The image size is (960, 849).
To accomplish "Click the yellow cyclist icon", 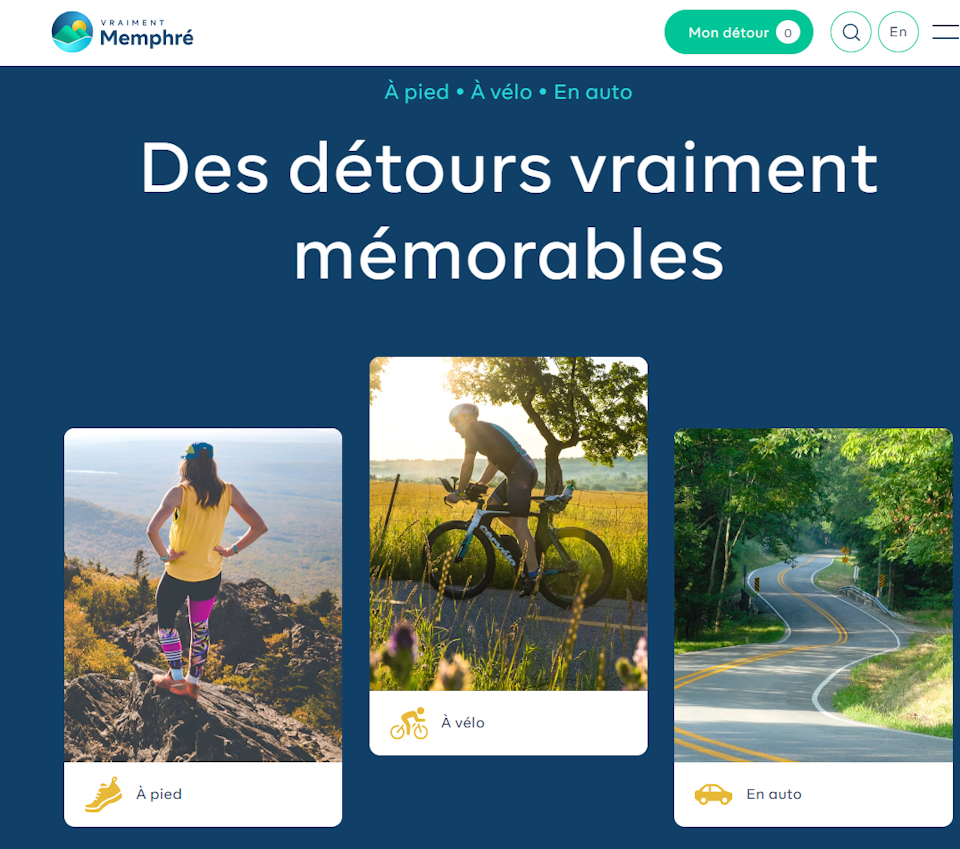I will point(409,723).
